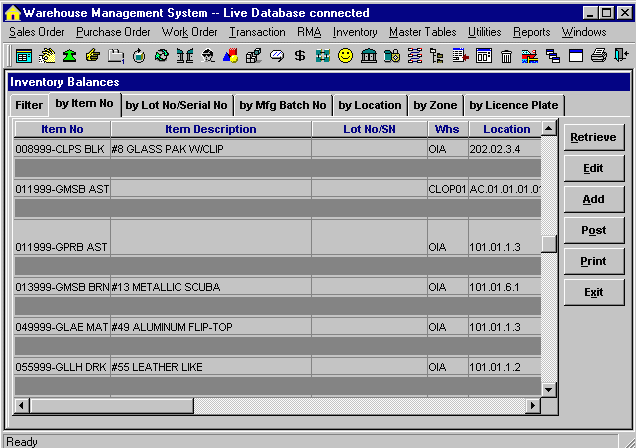Click the horizontal scrollbar right arrow
The width and height of the screenshot is (636, 448).
[x=532, y=405]
